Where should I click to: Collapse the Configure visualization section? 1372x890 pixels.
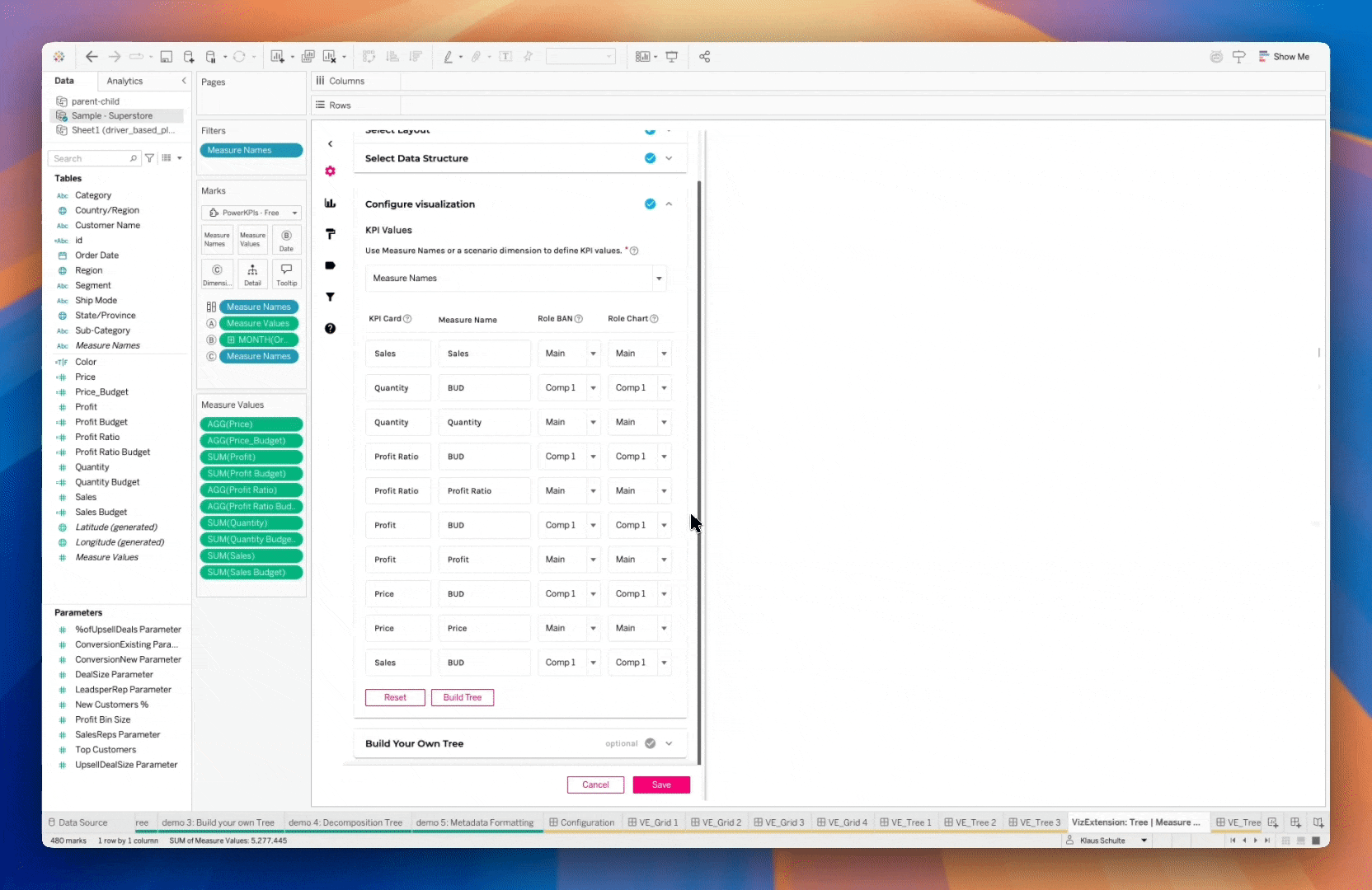point(669,204)
